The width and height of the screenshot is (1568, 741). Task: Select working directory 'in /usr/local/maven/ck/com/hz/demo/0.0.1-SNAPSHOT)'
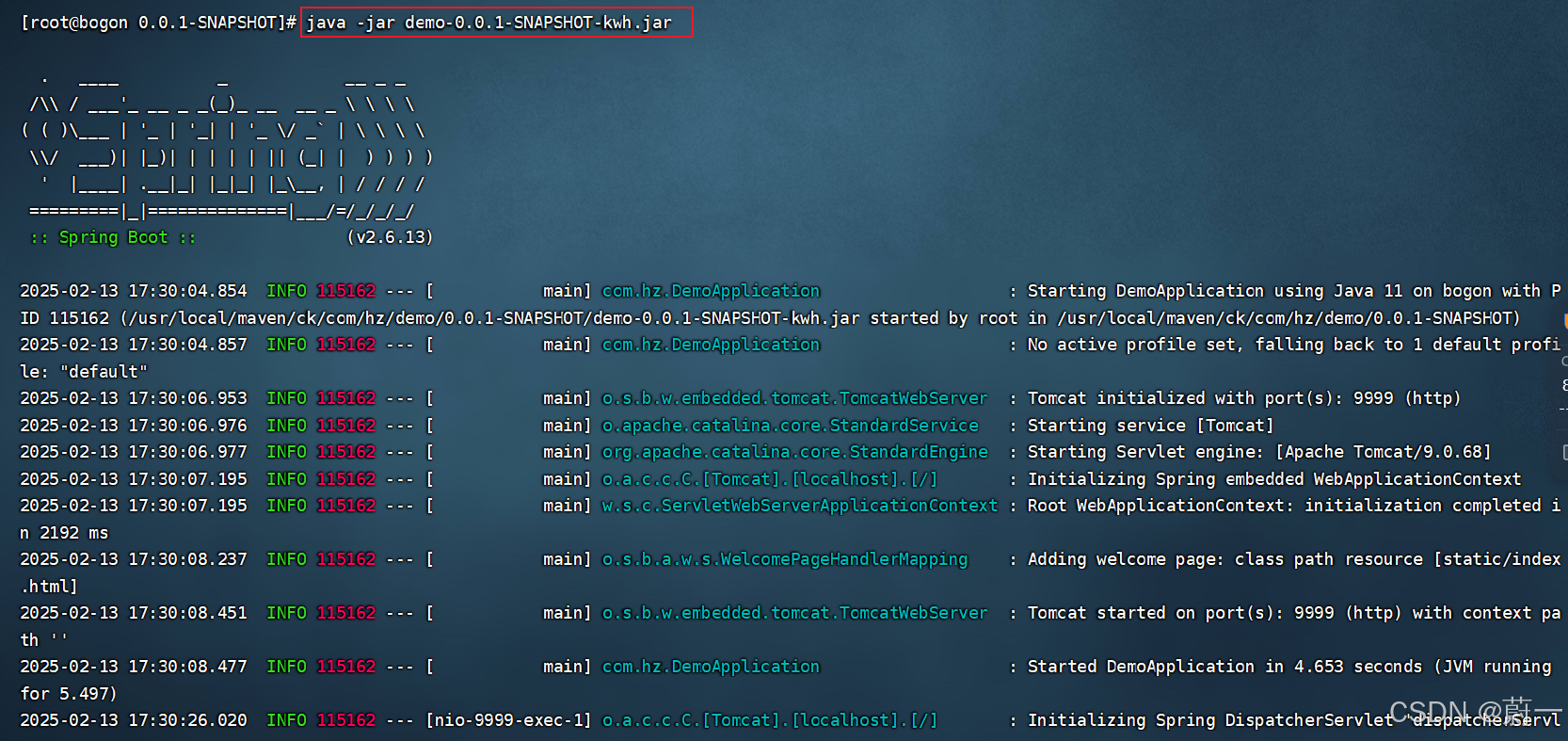1273,318
